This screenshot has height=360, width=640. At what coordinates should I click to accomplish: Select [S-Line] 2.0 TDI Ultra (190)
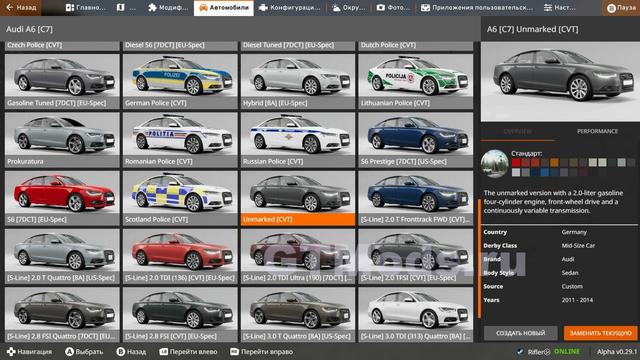pyautogui.click(x=298, y=257)
